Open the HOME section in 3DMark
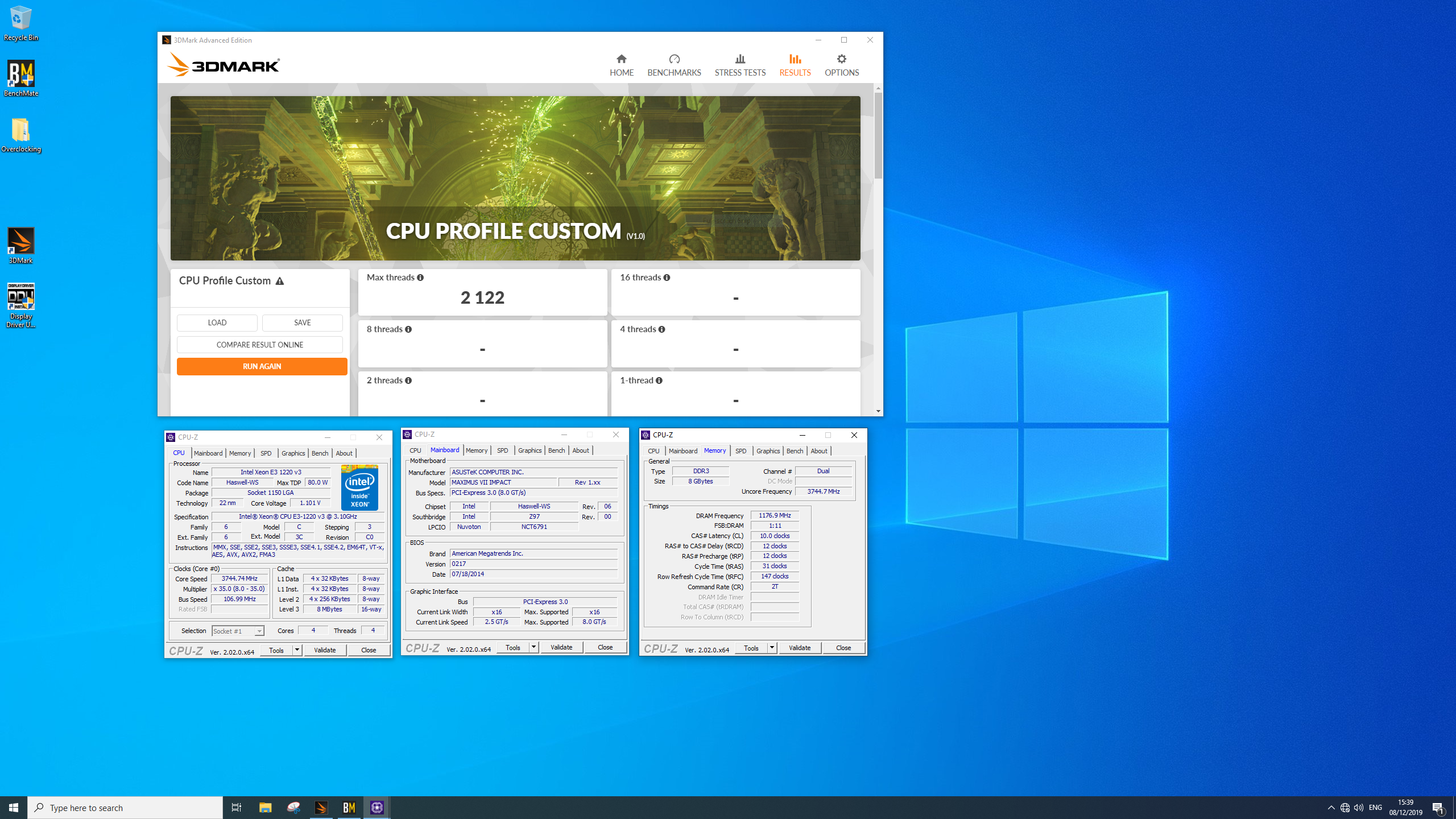 click(621, 65)
